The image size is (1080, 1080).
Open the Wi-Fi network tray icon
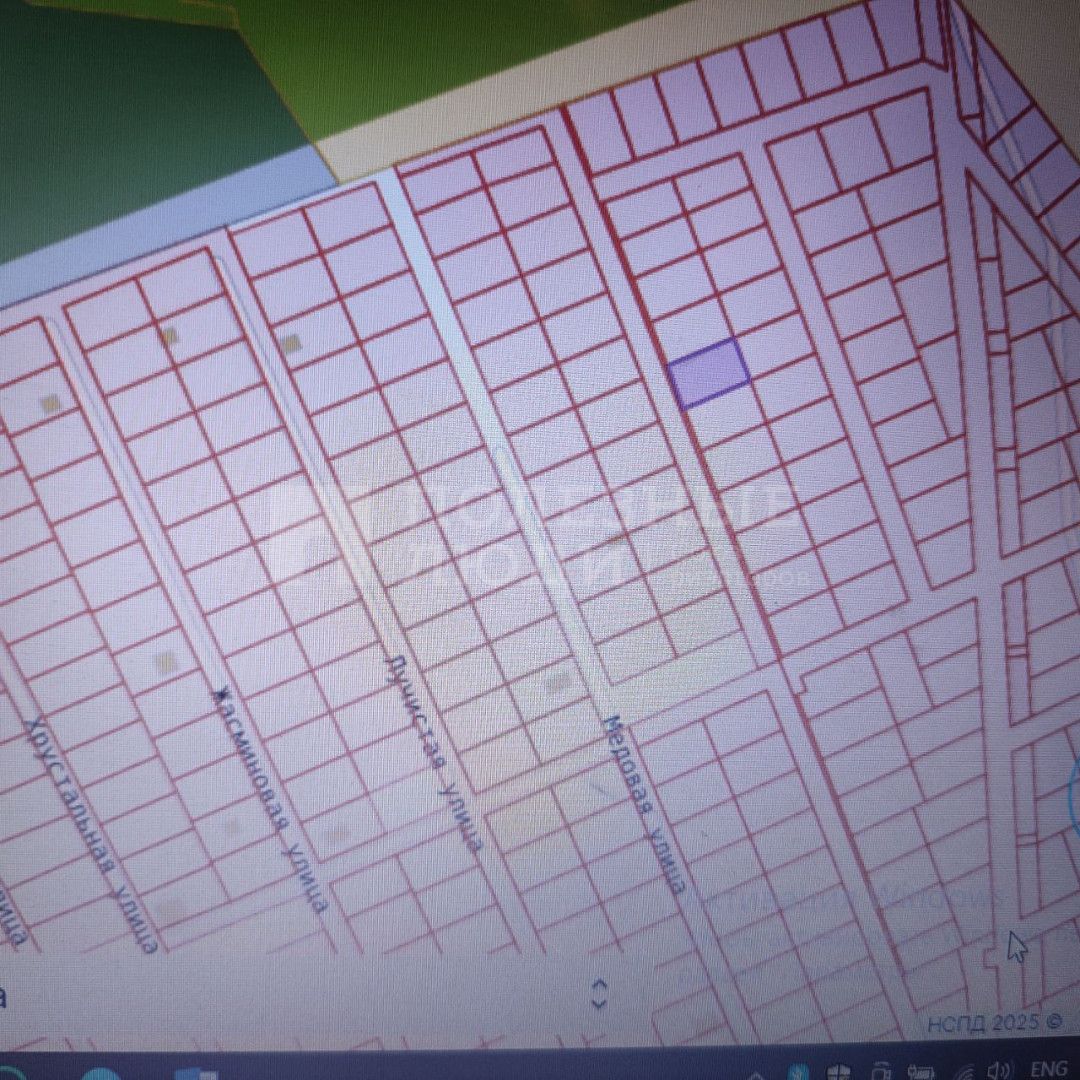tap(964, 1070)
